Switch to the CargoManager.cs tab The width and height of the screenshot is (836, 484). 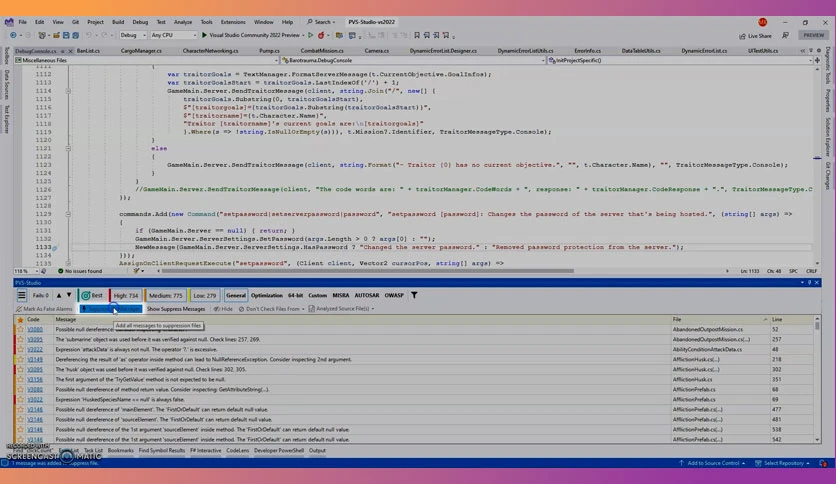tap(141, 51)
